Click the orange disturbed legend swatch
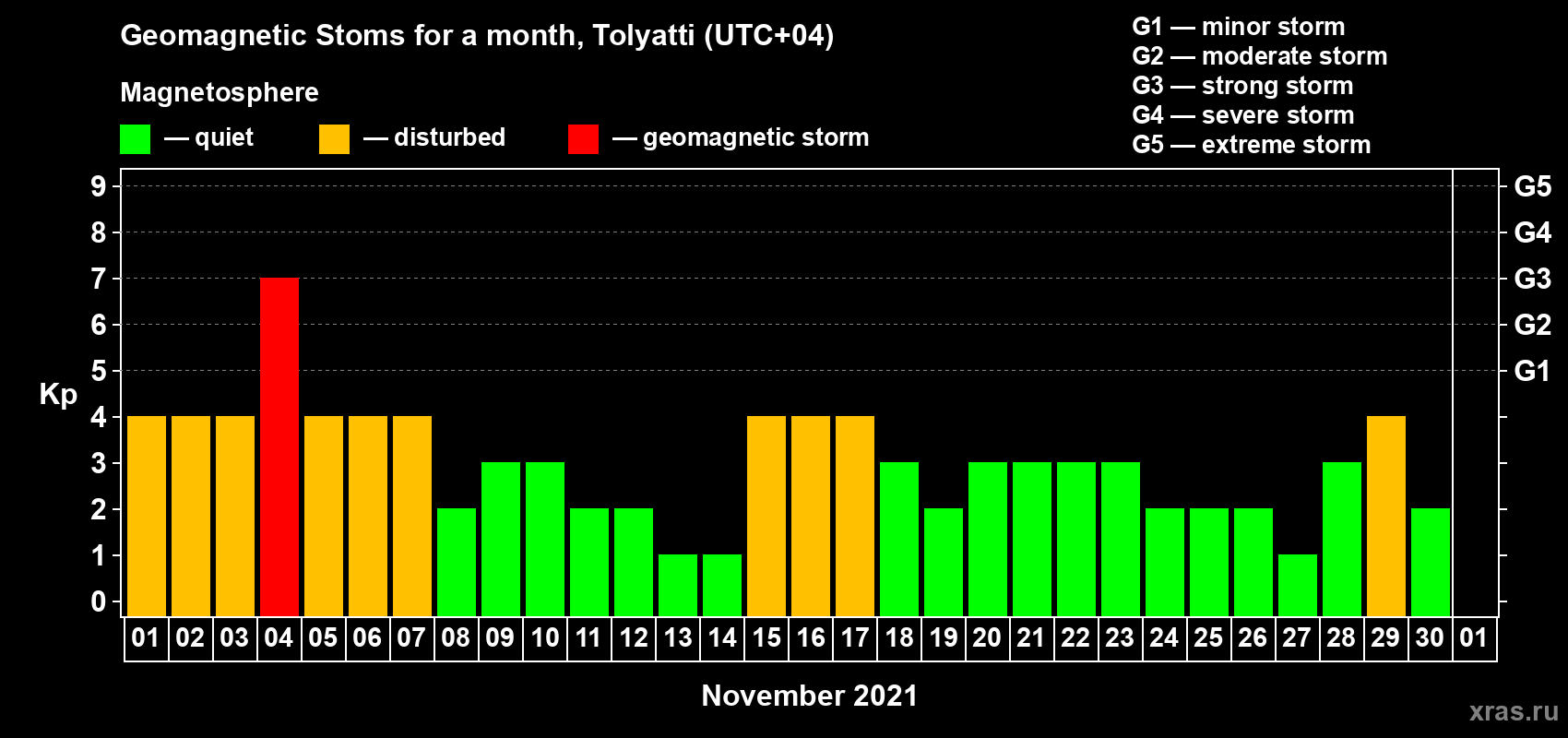 pos(334,139)
